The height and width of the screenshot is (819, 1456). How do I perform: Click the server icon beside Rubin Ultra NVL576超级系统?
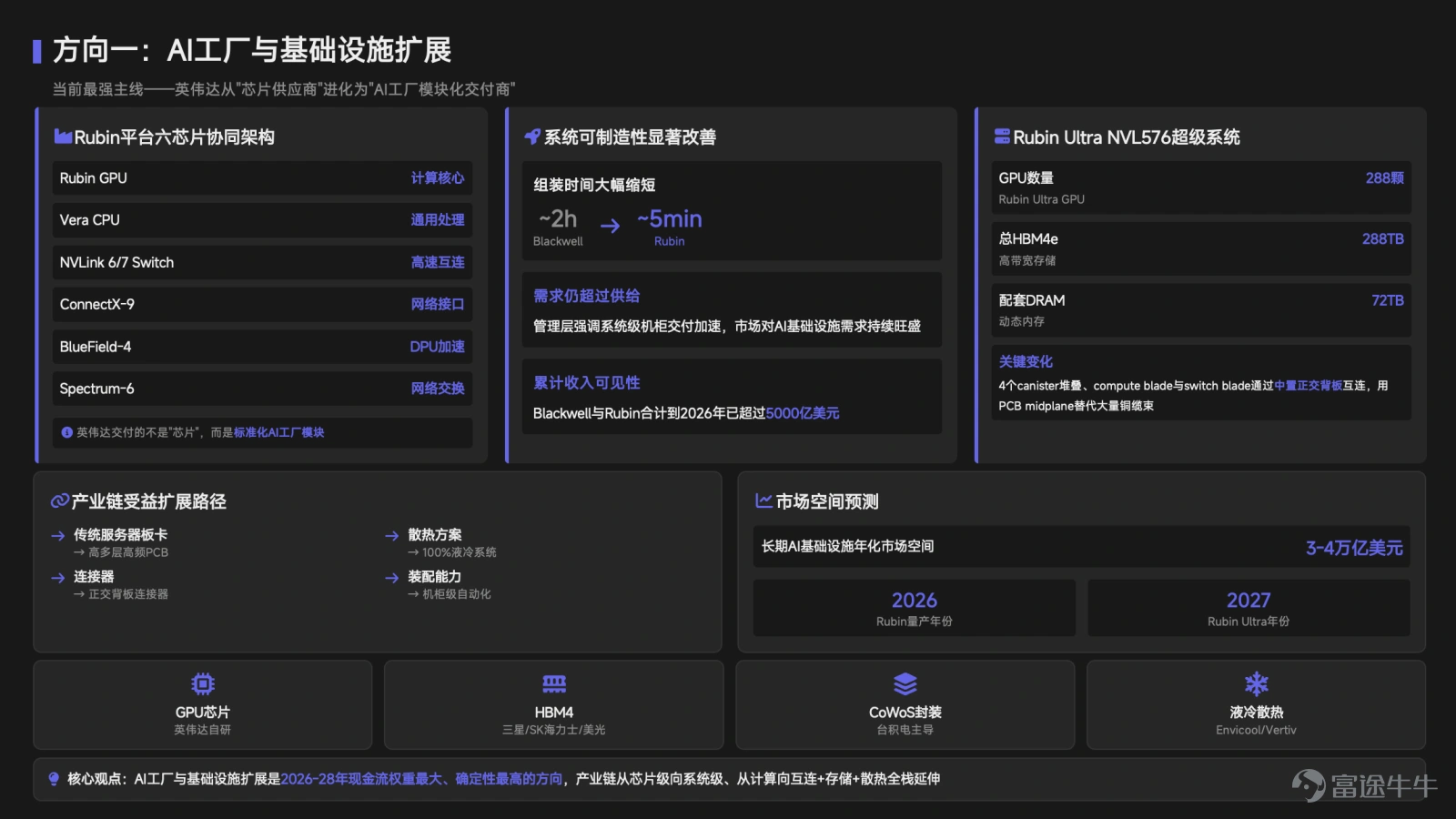pos(1002,136)
